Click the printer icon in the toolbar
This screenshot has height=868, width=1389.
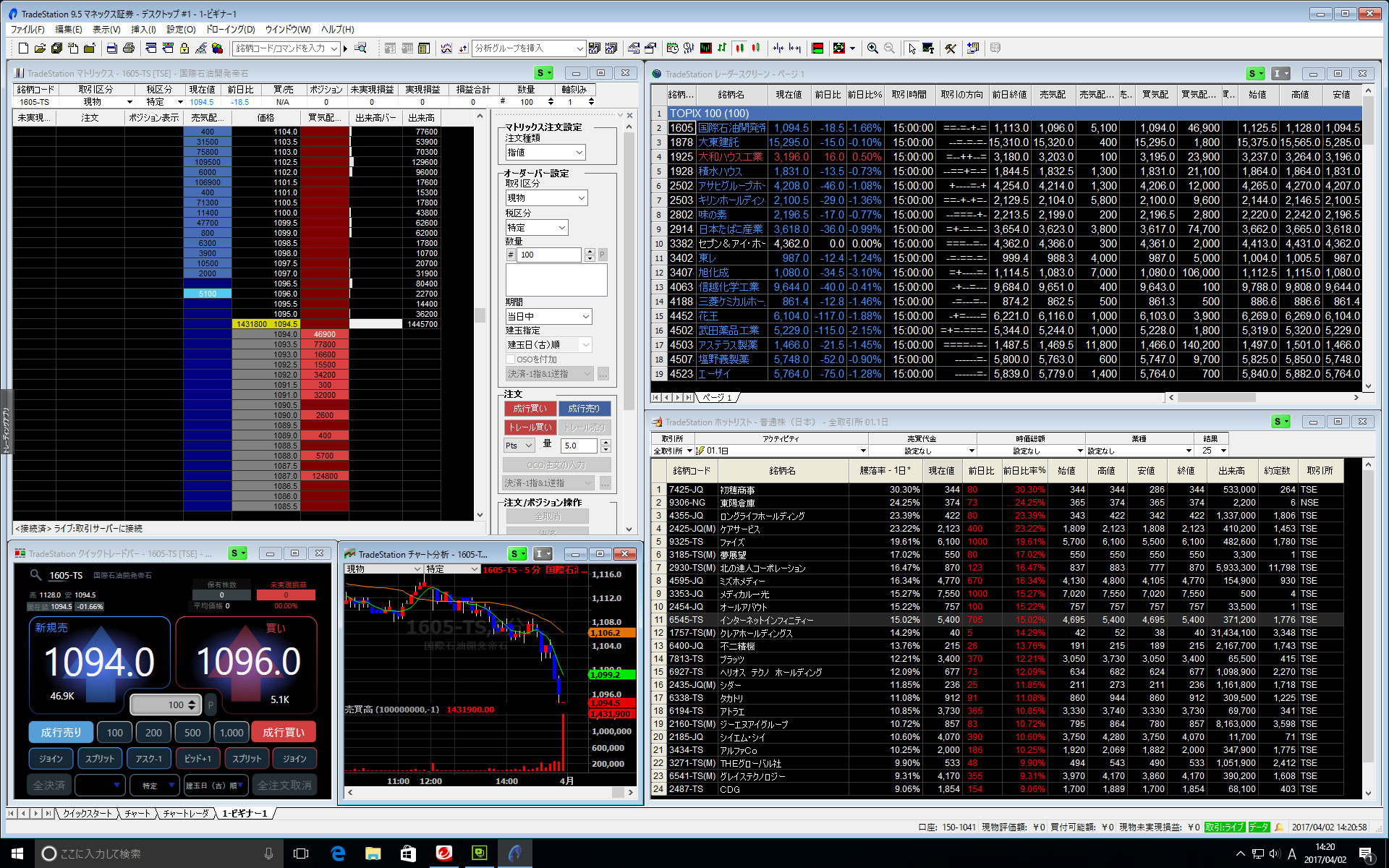coord(129,48)
